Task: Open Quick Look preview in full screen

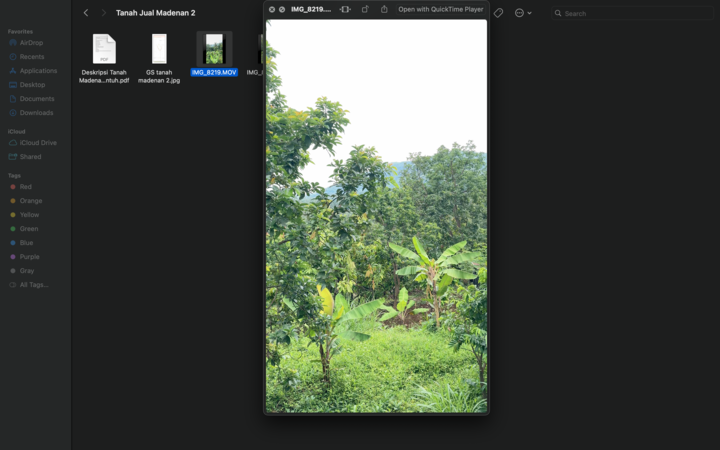Action: point(282,10)
